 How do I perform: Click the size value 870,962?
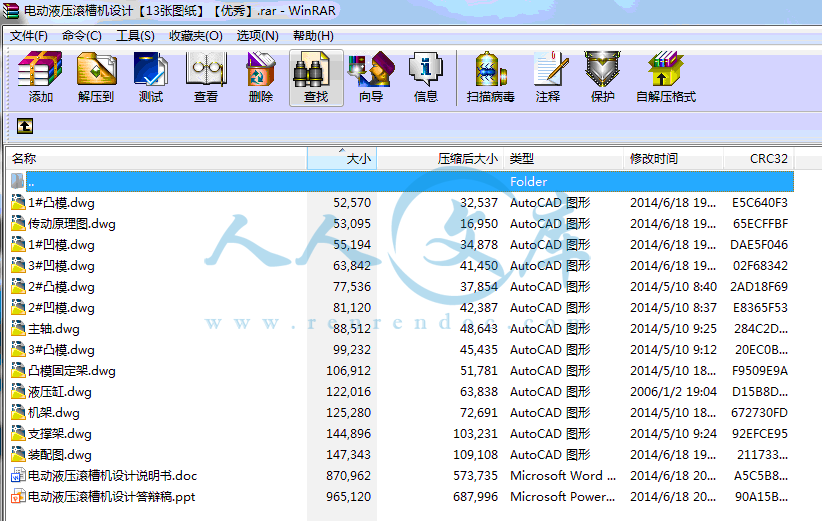[349, 475]
